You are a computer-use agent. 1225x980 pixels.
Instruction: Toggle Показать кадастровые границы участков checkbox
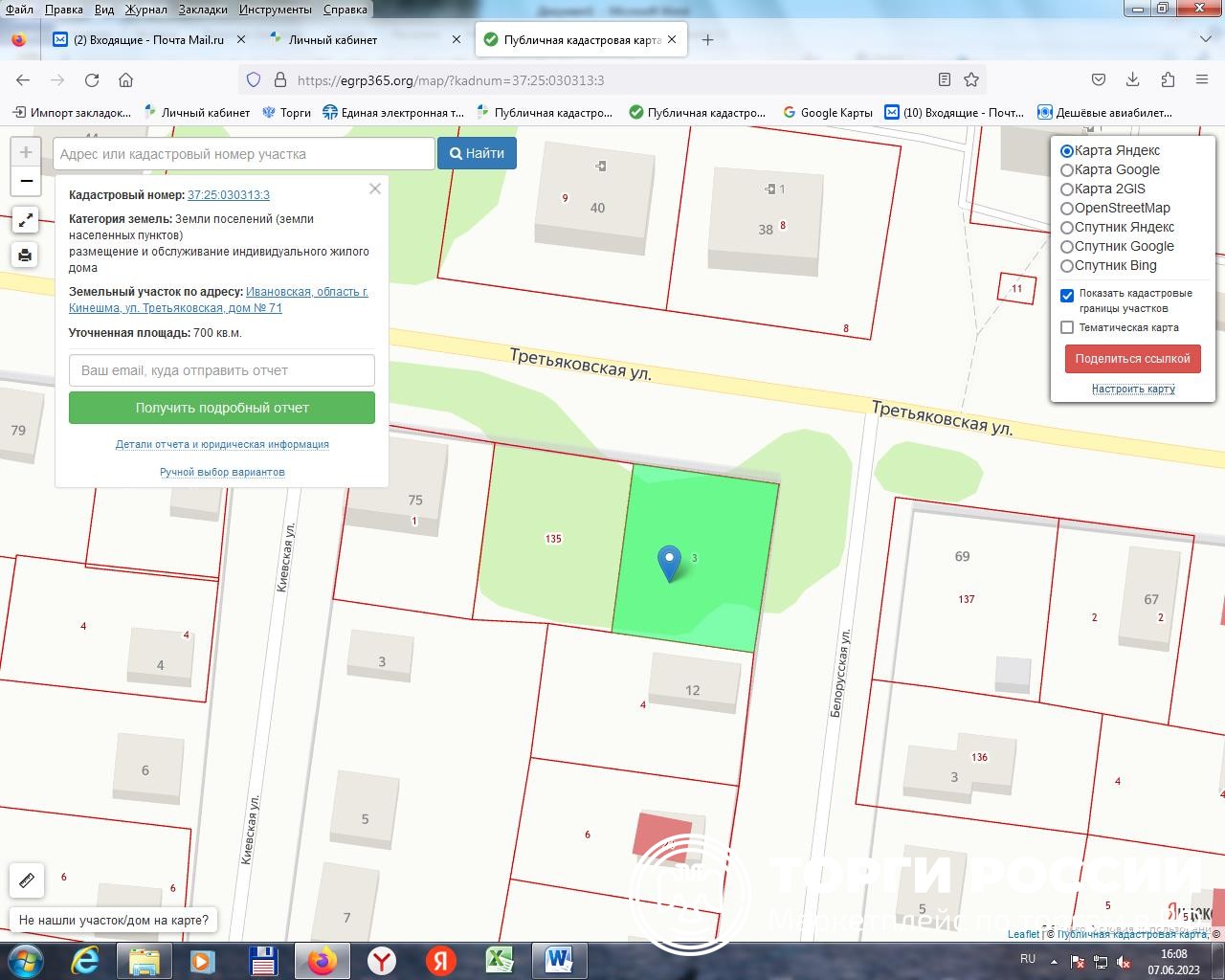point(1067,295)
